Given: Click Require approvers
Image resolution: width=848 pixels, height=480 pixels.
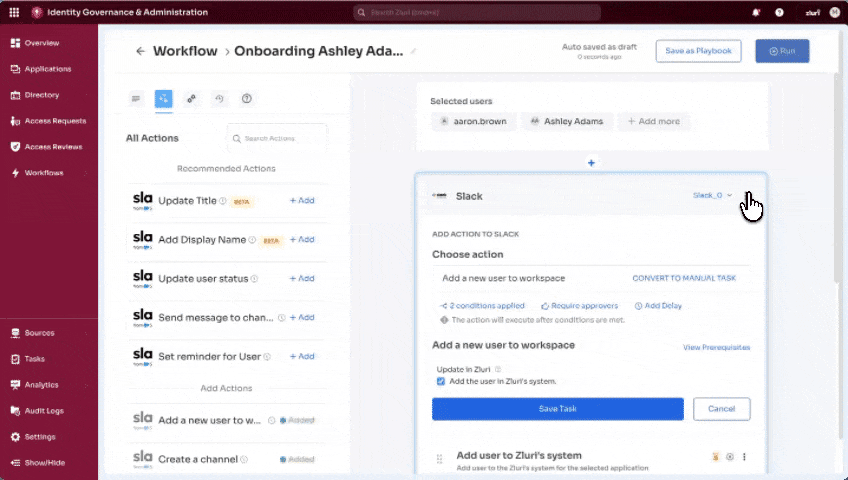Looking at the screenshot, I should 579,306.
